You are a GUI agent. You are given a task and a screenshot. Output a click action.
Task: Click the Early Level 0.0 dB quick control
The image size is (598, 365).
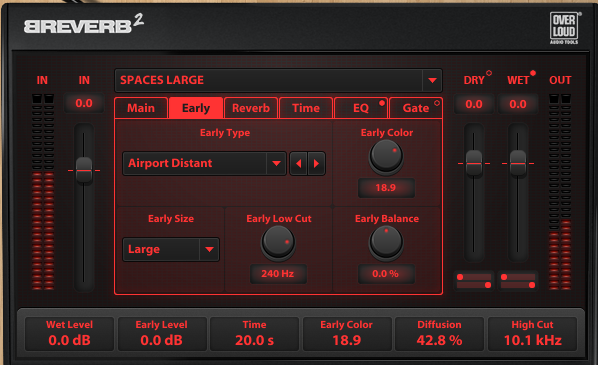(x=162, y=334)
